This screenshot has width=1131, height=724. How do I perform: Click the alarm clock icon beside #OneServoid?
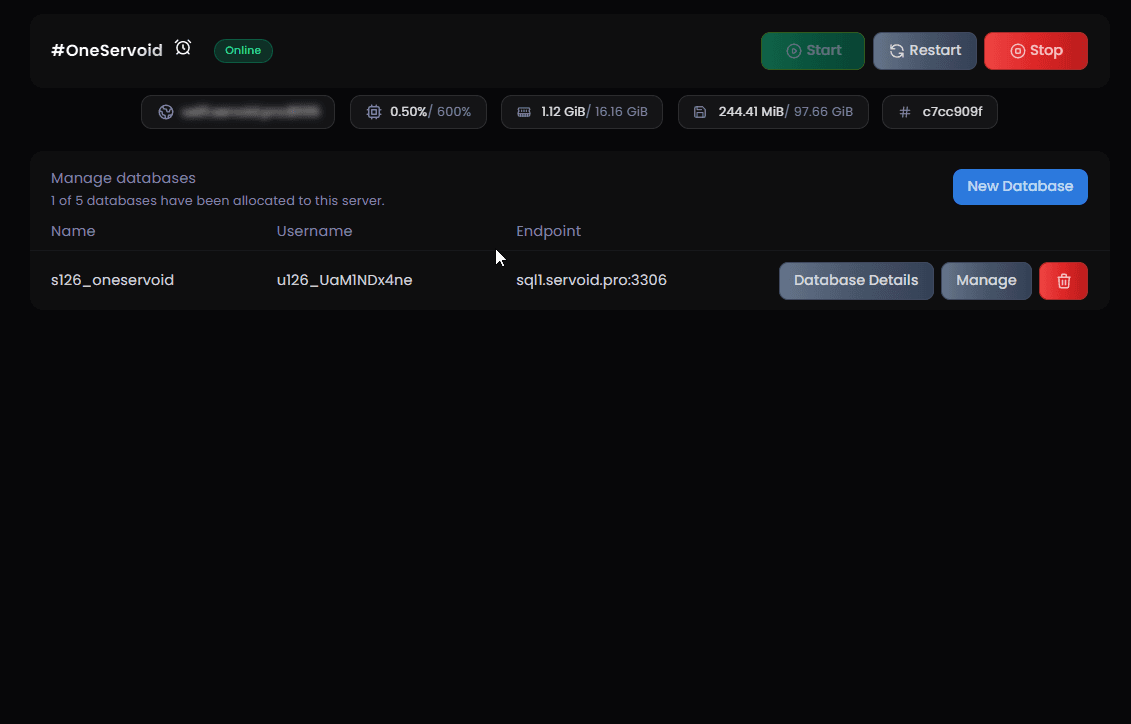[183, 48]
